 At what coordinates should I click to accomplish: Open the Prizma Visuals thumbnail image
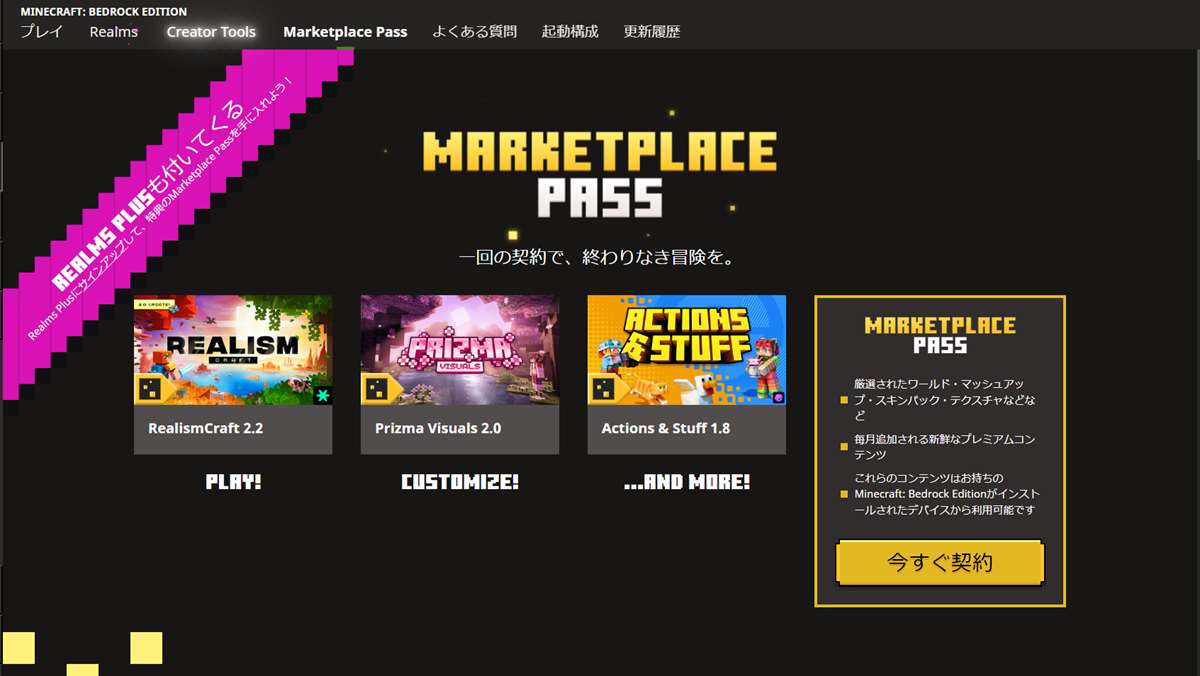[x=460, y=350]
